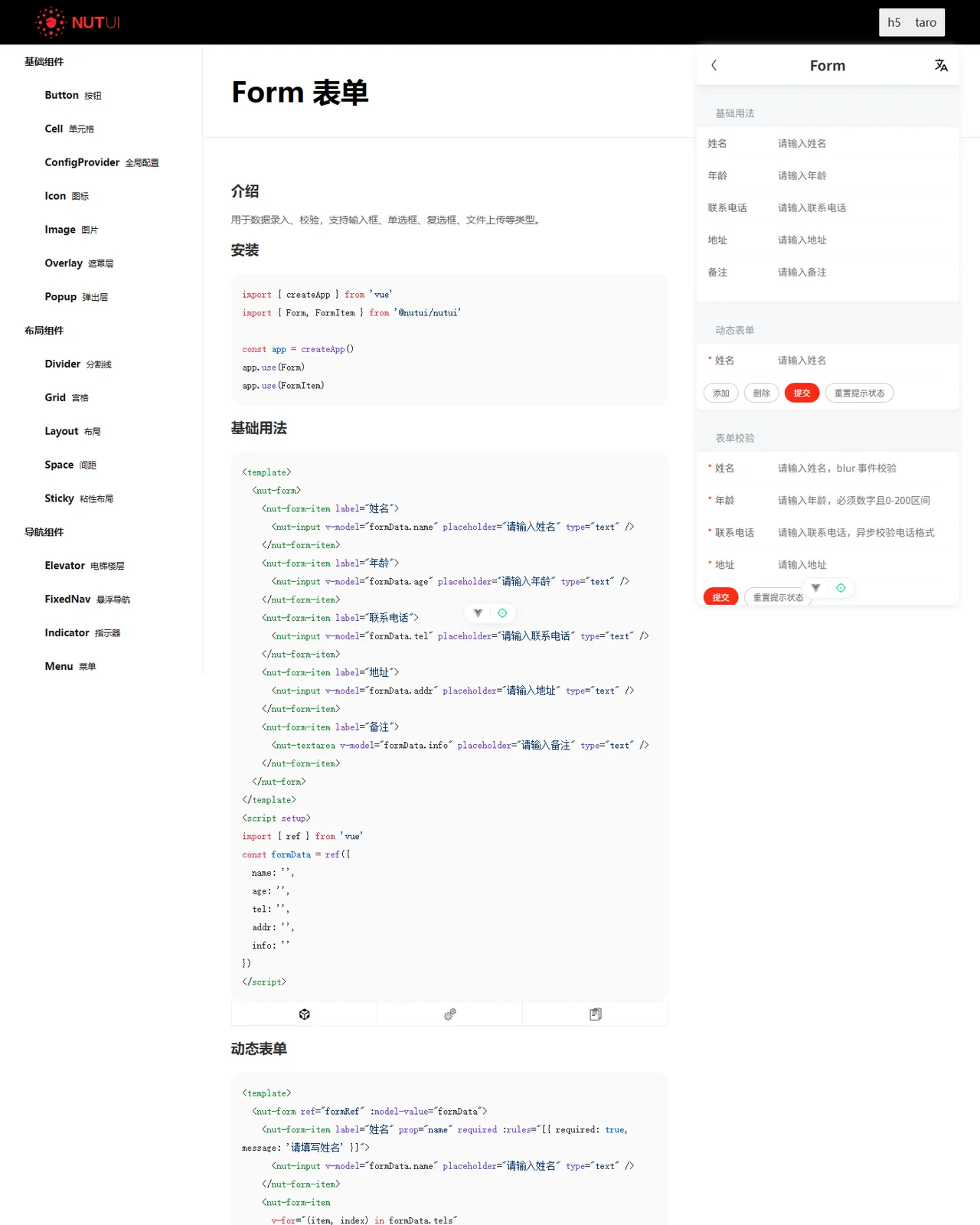Go to Layout 布局 in the sidebar
The width and height of the screenshot is (980, 1225).
(73, 432)
